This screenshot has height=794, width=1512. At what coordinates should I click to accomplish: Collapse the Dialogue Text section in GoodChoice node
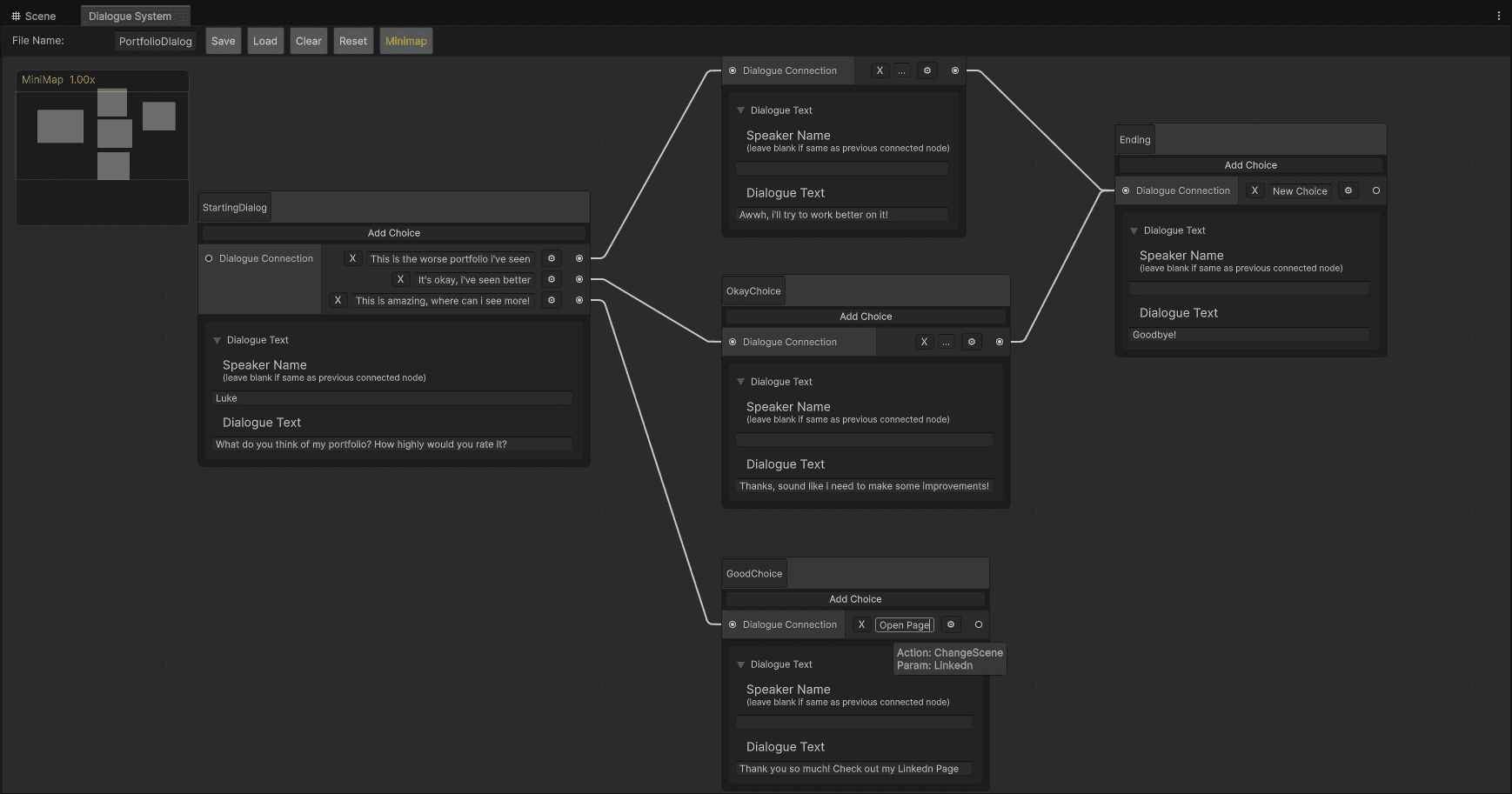[x=740, y=664]
